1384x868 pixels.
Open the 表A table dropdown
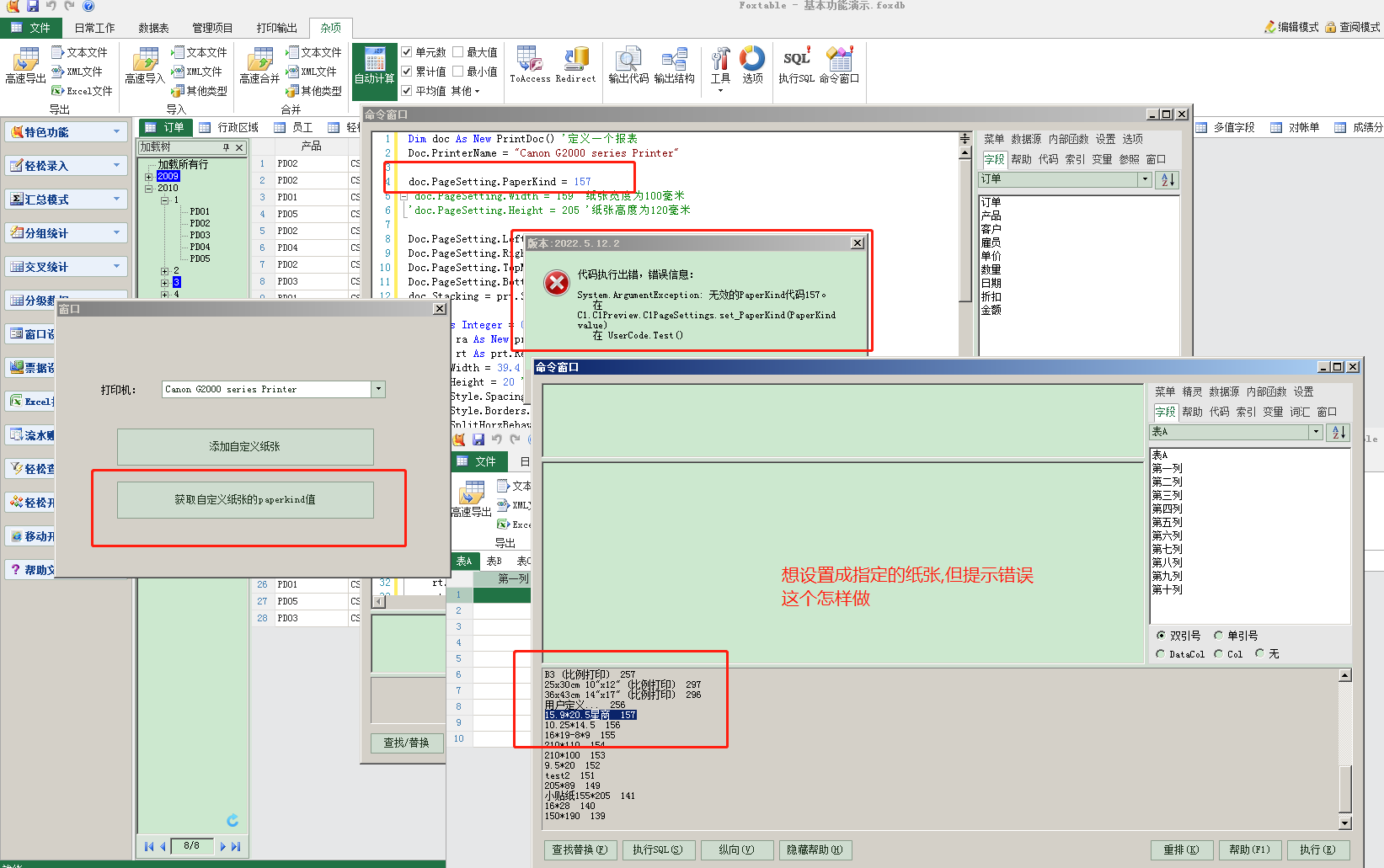pos(1316,432)
